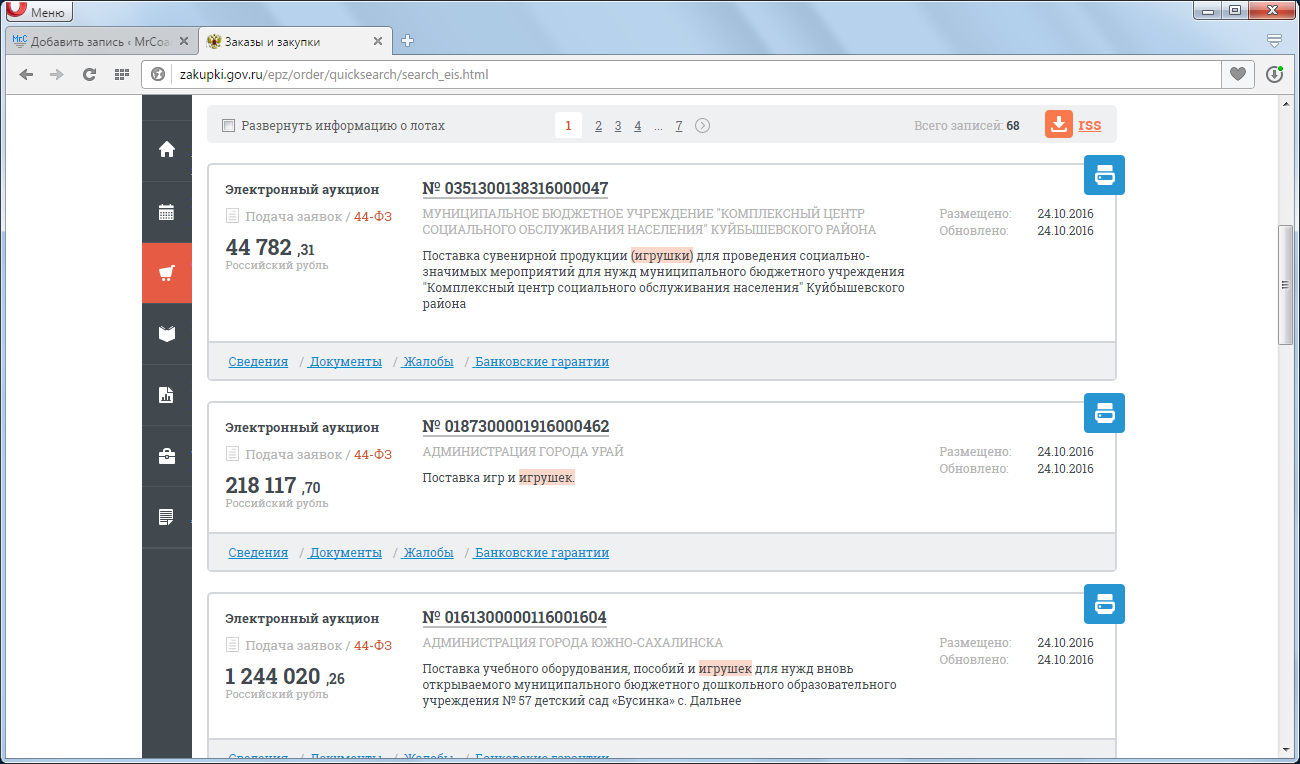
Task: Open a new browser tab
Action: 407,41
